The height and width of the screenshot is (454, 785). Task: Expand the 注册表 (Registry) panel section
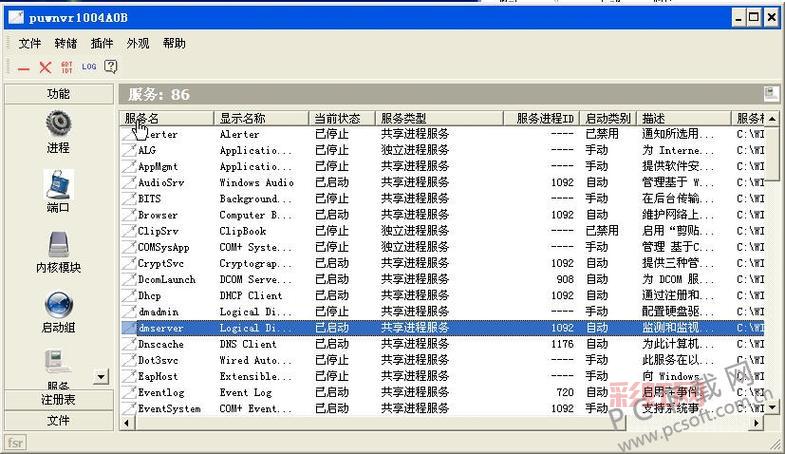[x=58, y=400]
